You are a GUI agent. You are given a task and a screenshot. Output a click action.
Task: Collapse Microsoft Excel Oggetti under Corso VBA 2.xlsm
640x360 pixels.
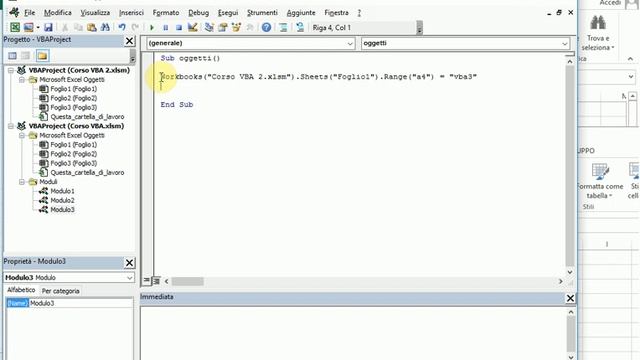click(x=22, y=80)
